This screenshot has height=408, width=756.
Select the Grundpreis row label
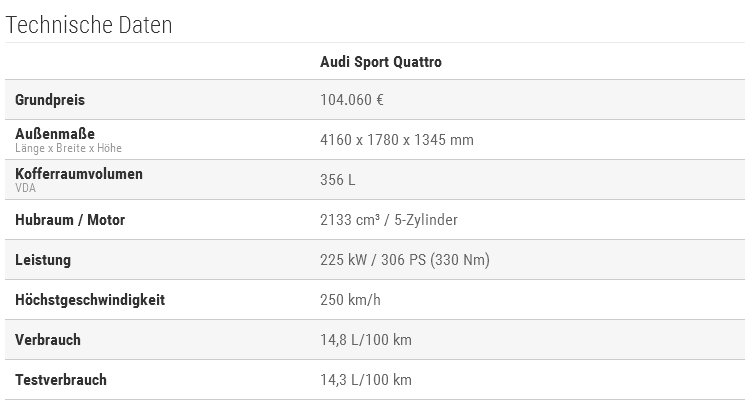(50, 100)
